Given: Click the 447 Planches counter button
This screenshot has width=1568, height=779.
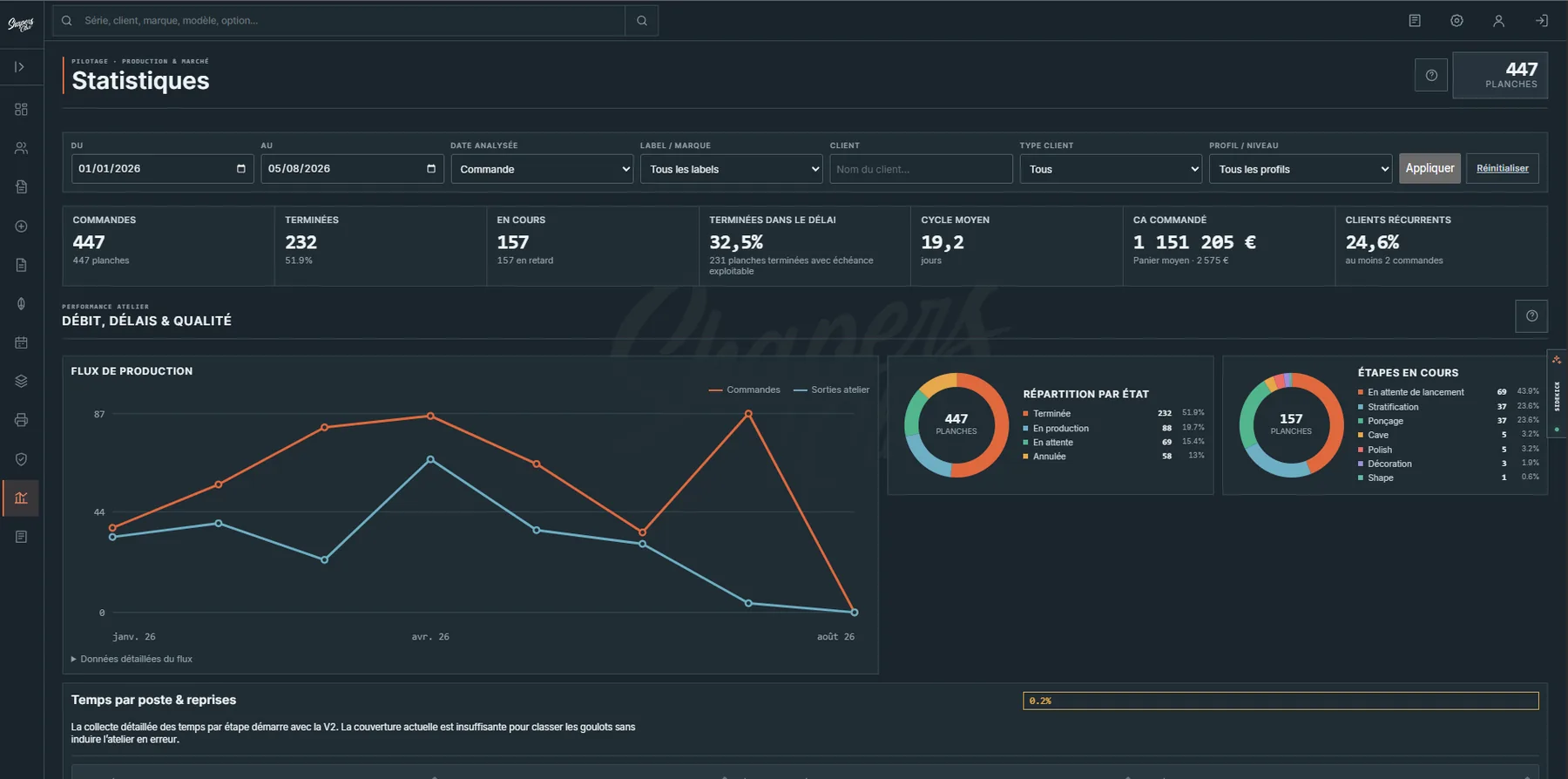Looking at the screenshot, I should point(1500,76).
